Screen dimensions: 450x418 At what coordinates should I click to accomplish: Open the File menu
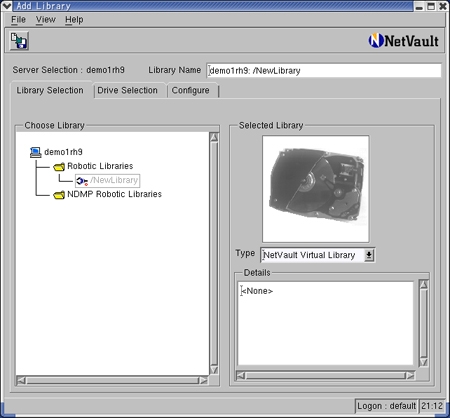click(18, 20)
